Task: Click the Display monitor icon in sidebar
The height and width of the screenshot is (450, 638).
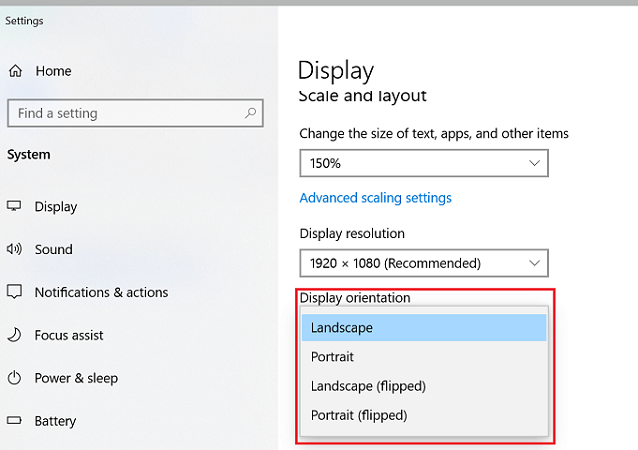Action: click(15, 207)
